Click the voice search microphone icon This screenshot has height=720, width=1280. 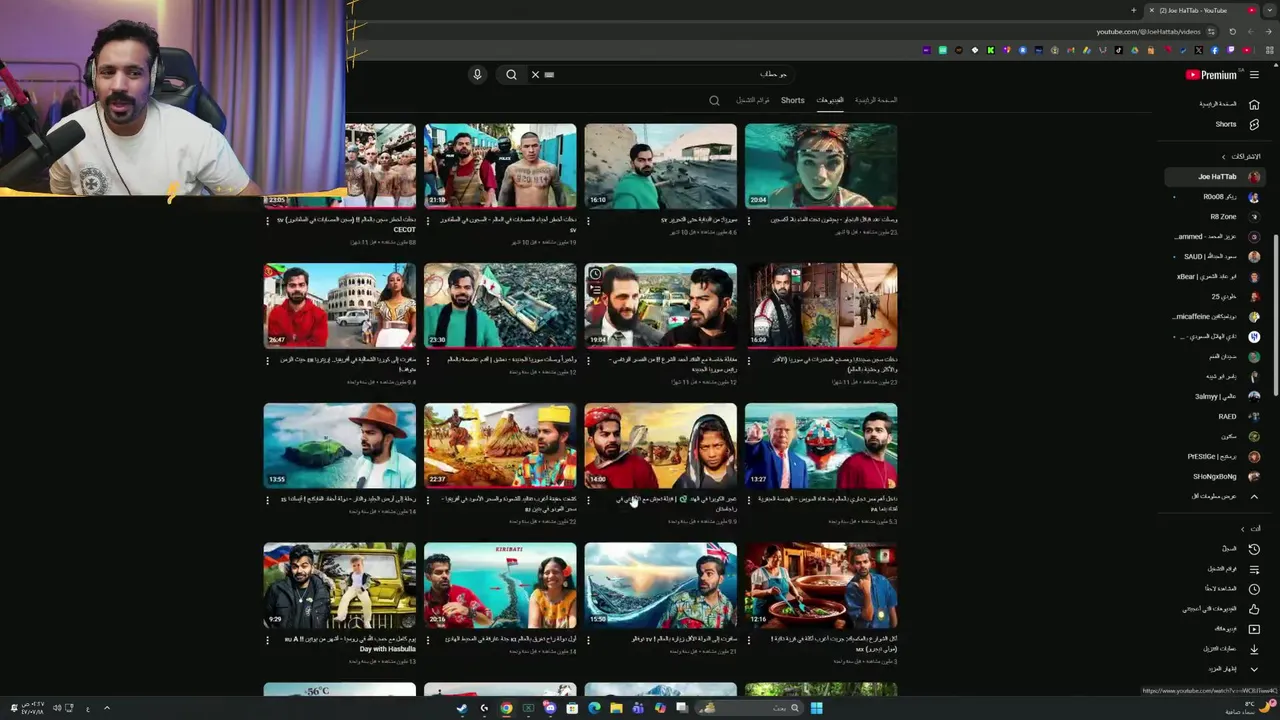tap(477, 74)
